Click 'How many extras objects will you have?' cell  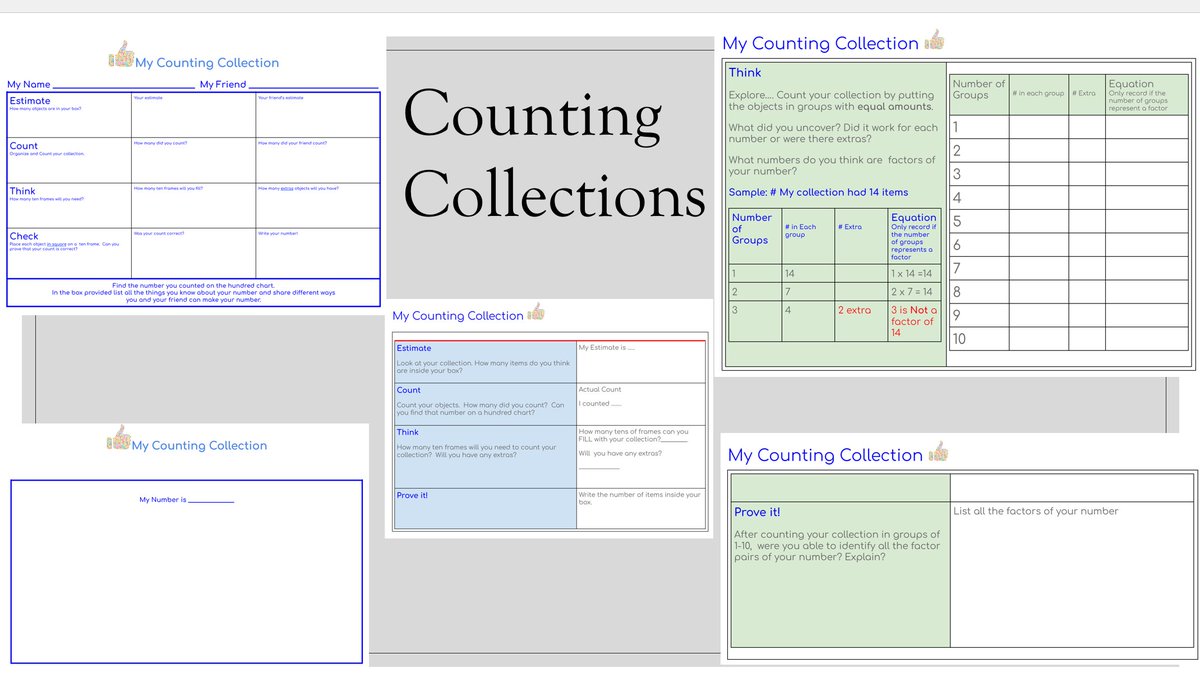(x=317, y=205)
